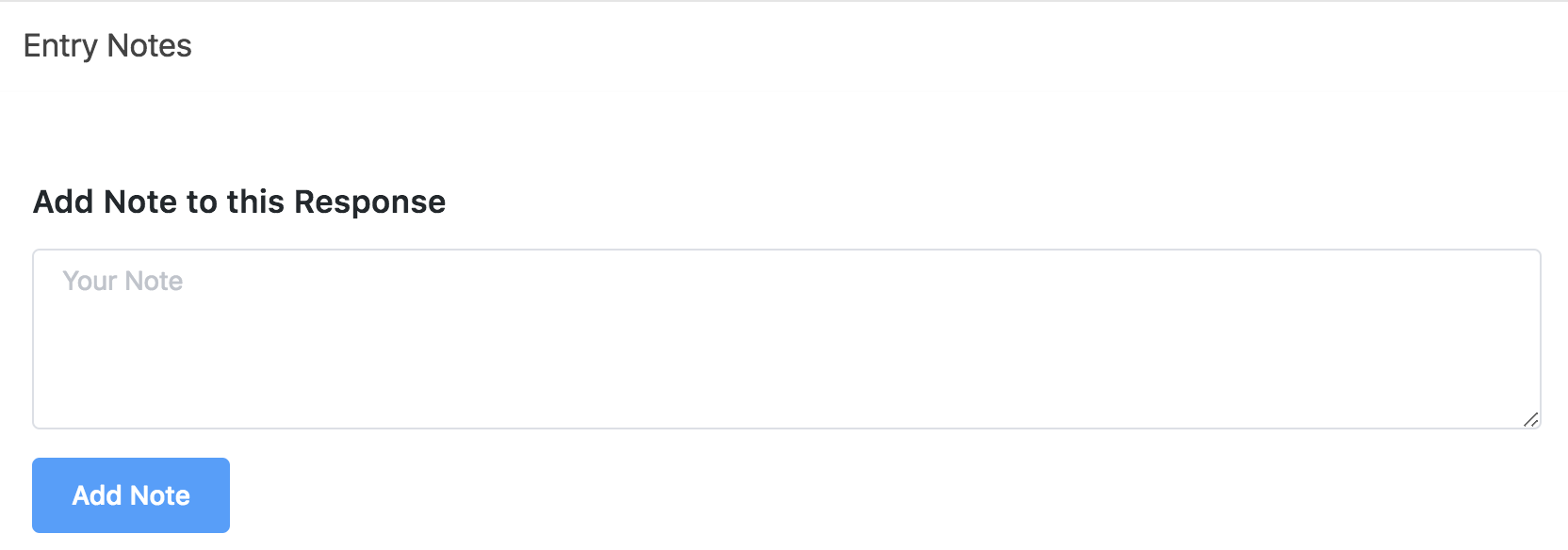
Task: Place cursor in the note entry box
Action: [786, 339]
